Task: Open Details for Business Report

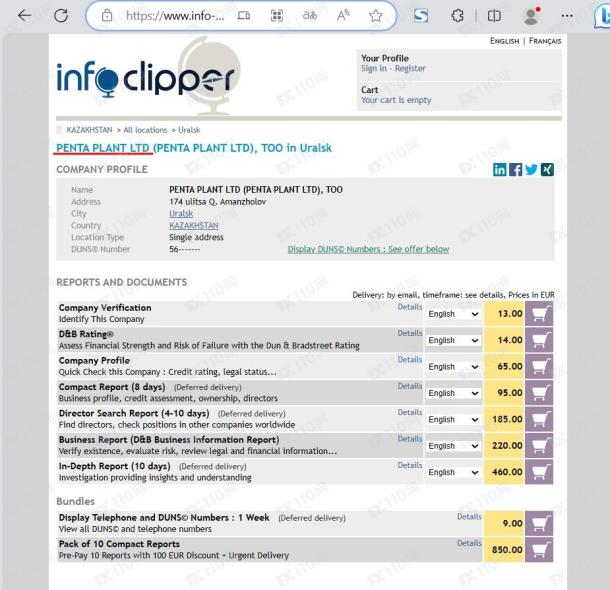Action: 410,439
